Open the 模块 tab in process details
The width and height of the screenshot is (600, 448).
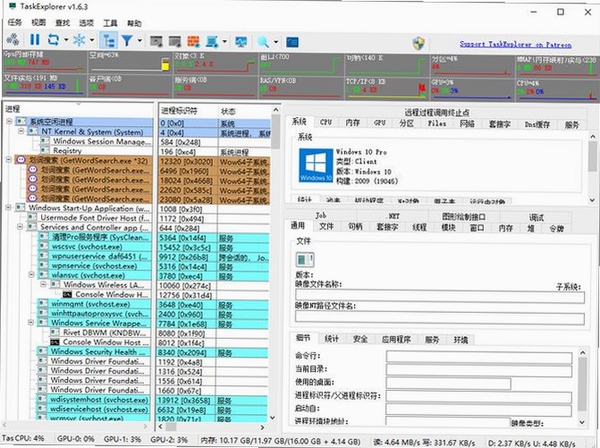[448, 227]
